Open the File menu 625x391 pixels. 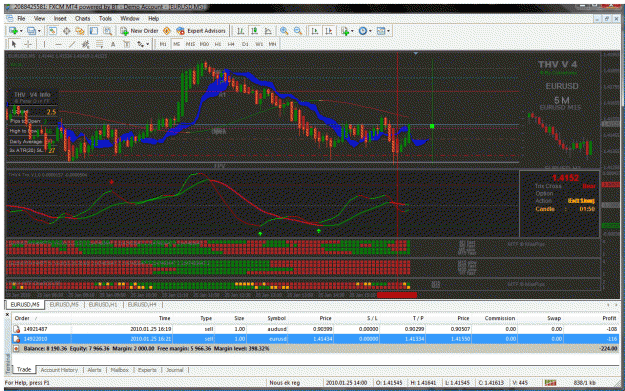click(x=21, y=18)
